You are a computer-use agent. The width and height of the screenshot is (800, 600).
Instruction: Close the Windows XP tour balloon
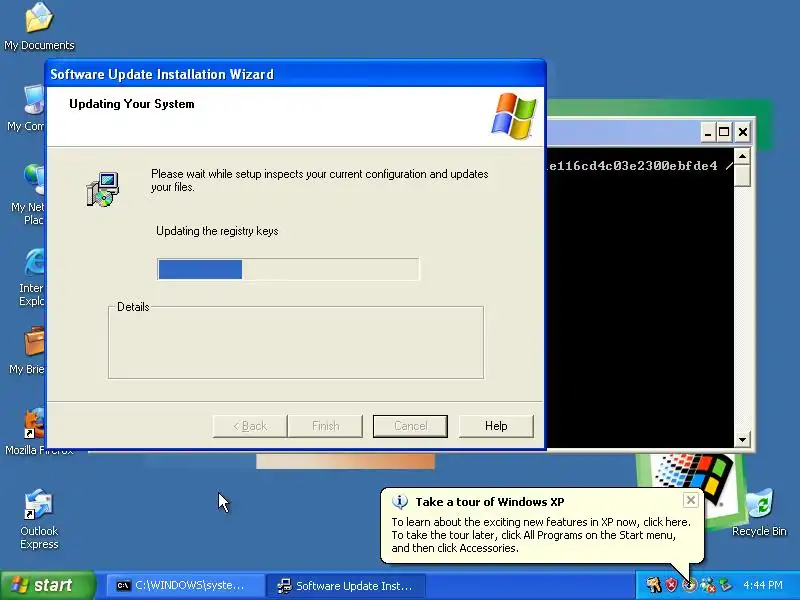pos(690,500)
